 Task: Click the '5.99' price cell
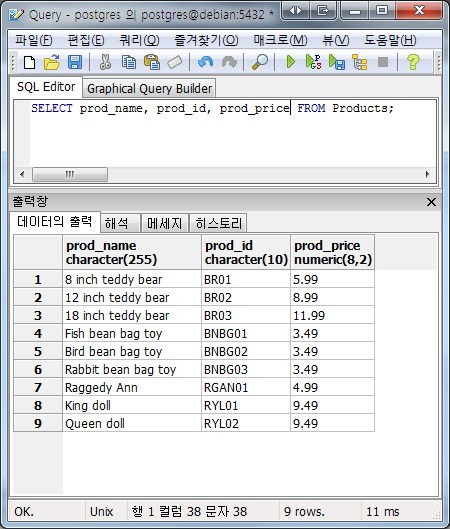(333, 279)
